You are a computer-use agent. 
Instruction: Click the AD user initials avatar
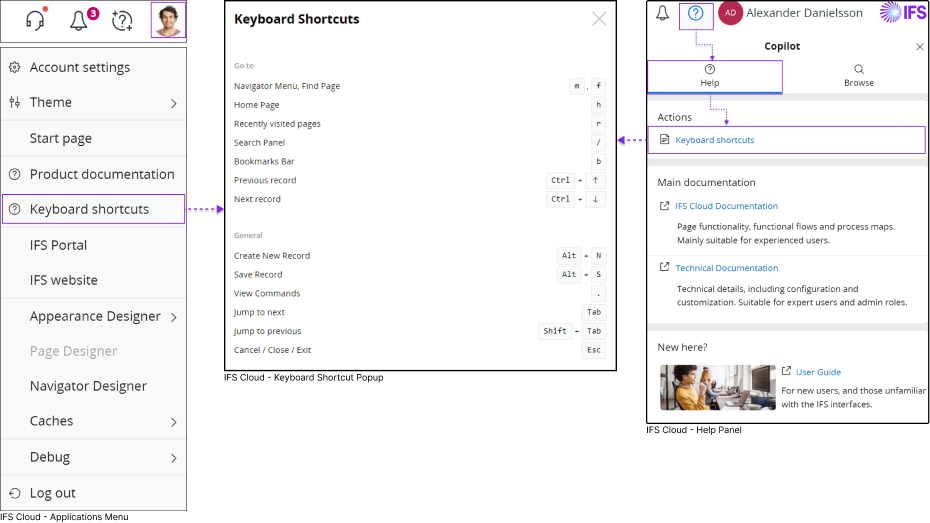pos(731,13)
